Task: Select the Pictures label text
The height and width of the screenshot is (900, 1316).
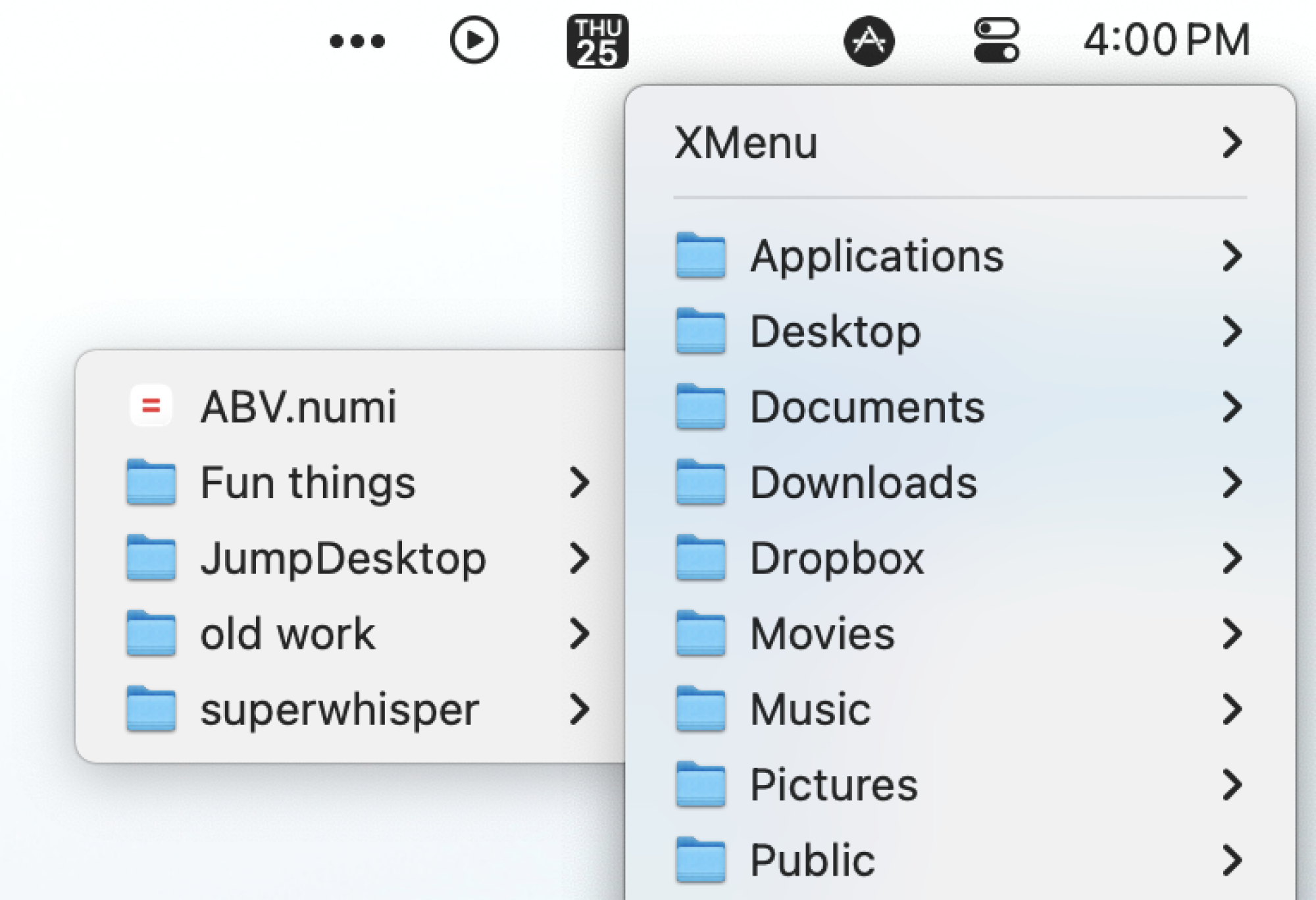Action: 834,785
